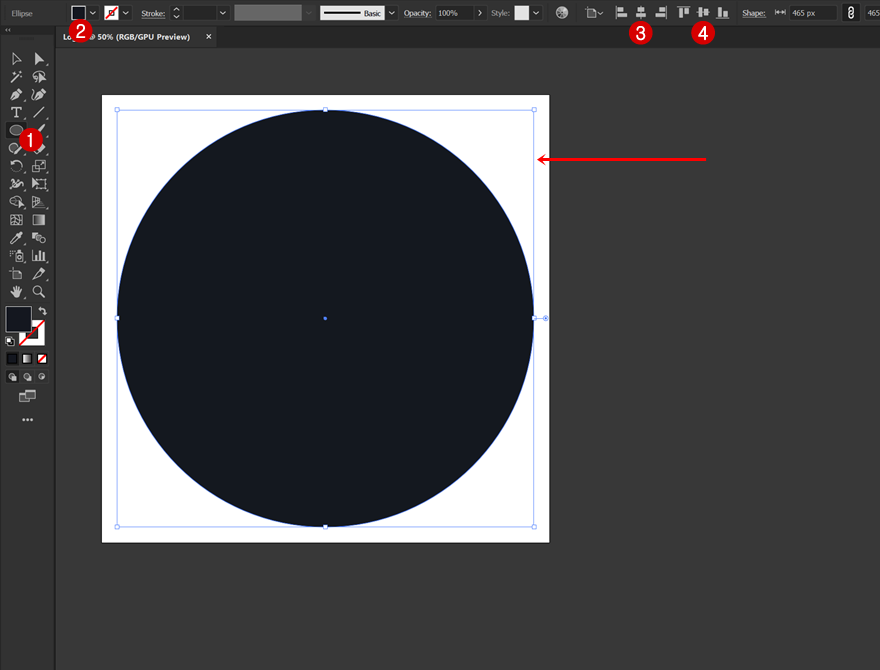Click the large Fill color swatch
Image resolution: width=880 pixels, height=670 pixels.
(x=18, y=320)
